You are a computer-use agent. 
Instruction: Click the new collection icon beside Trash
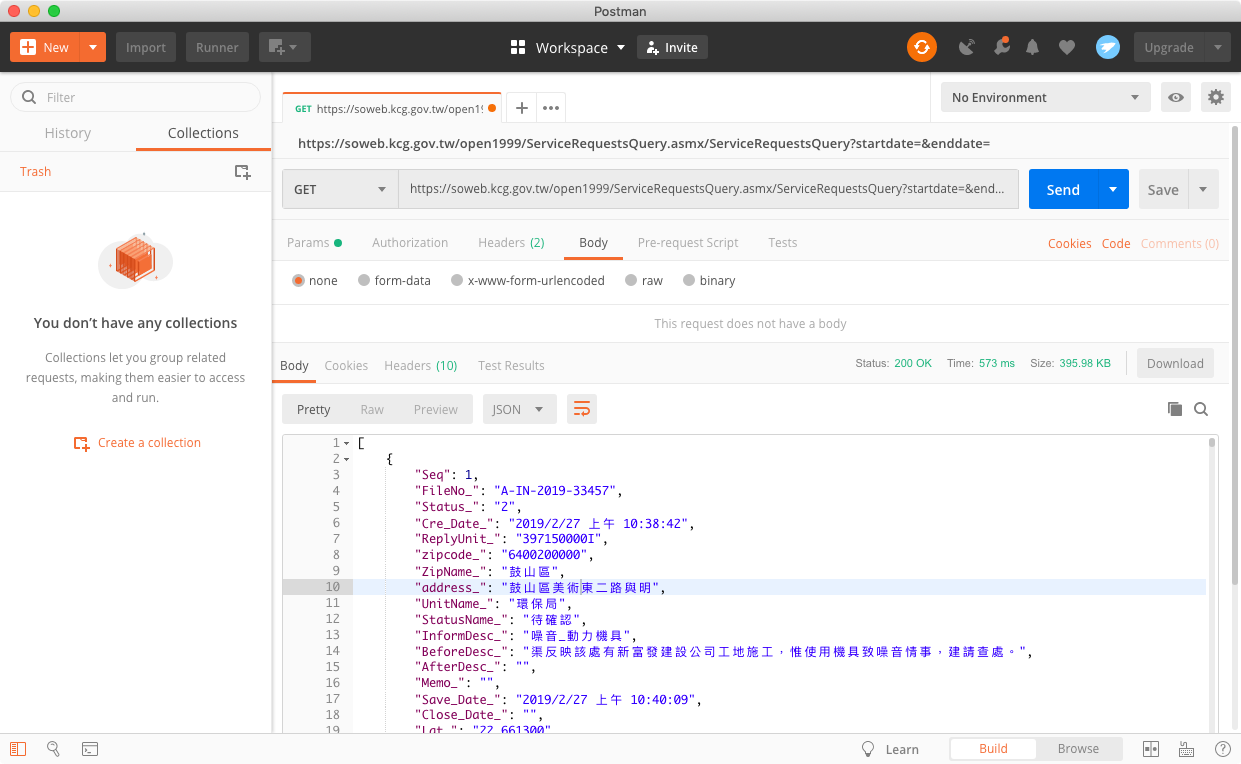pos(242,172)
